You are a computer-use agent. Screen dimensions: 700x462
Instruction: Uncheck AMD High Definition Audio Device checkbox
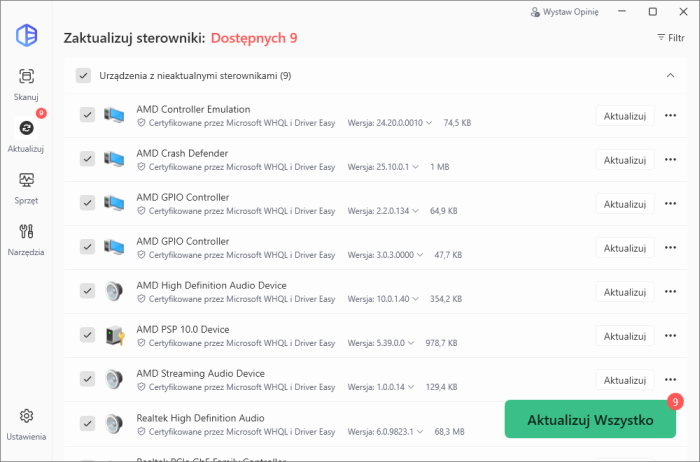(x=88, y=291)
